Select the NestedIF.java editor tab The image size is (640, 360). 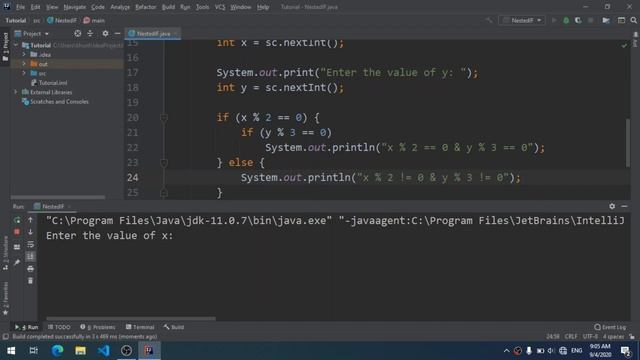pyautogui.click(x=153, y=33)
